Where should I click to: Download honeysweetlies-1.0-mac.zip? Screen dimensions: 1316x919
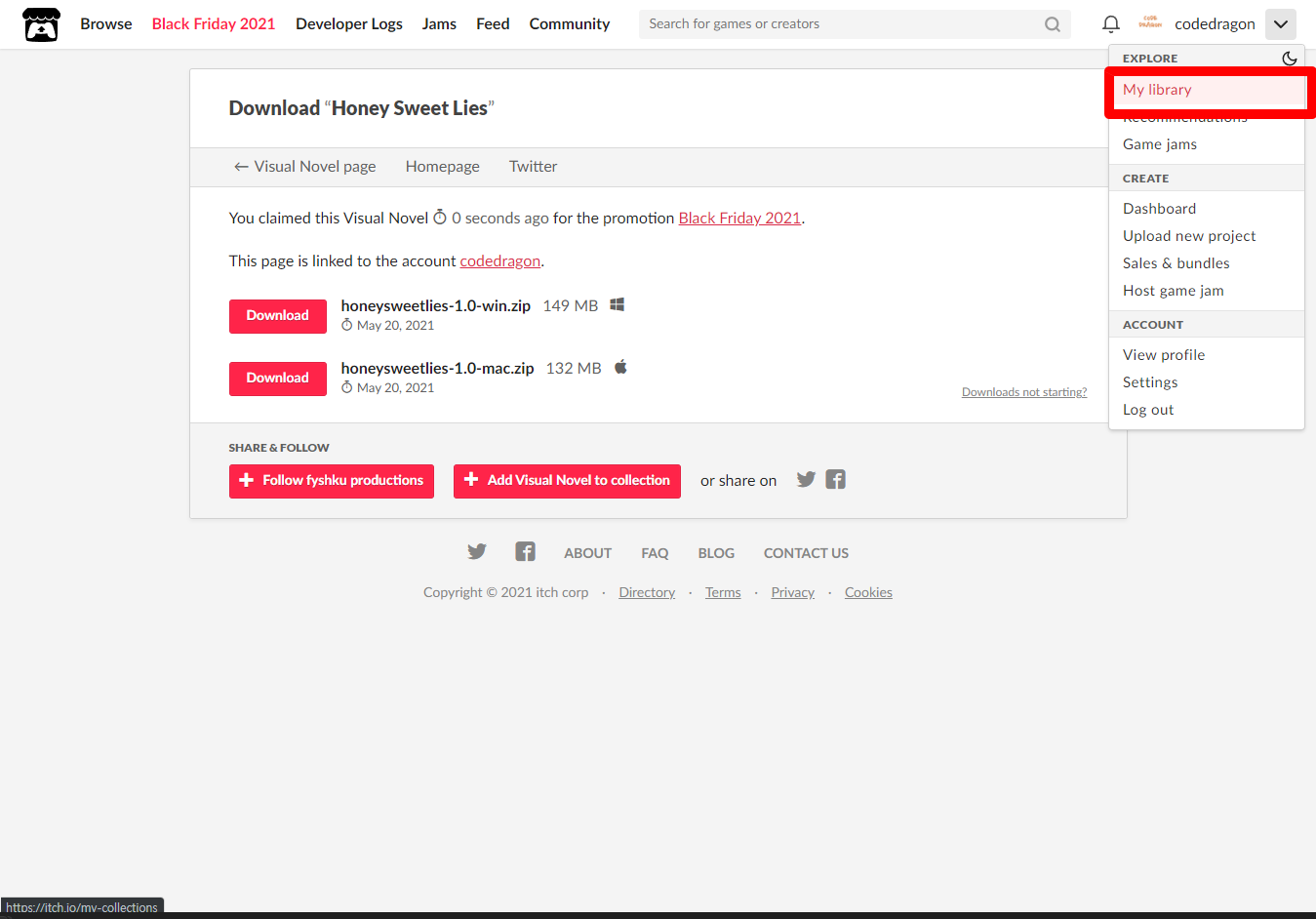point(278,379)
